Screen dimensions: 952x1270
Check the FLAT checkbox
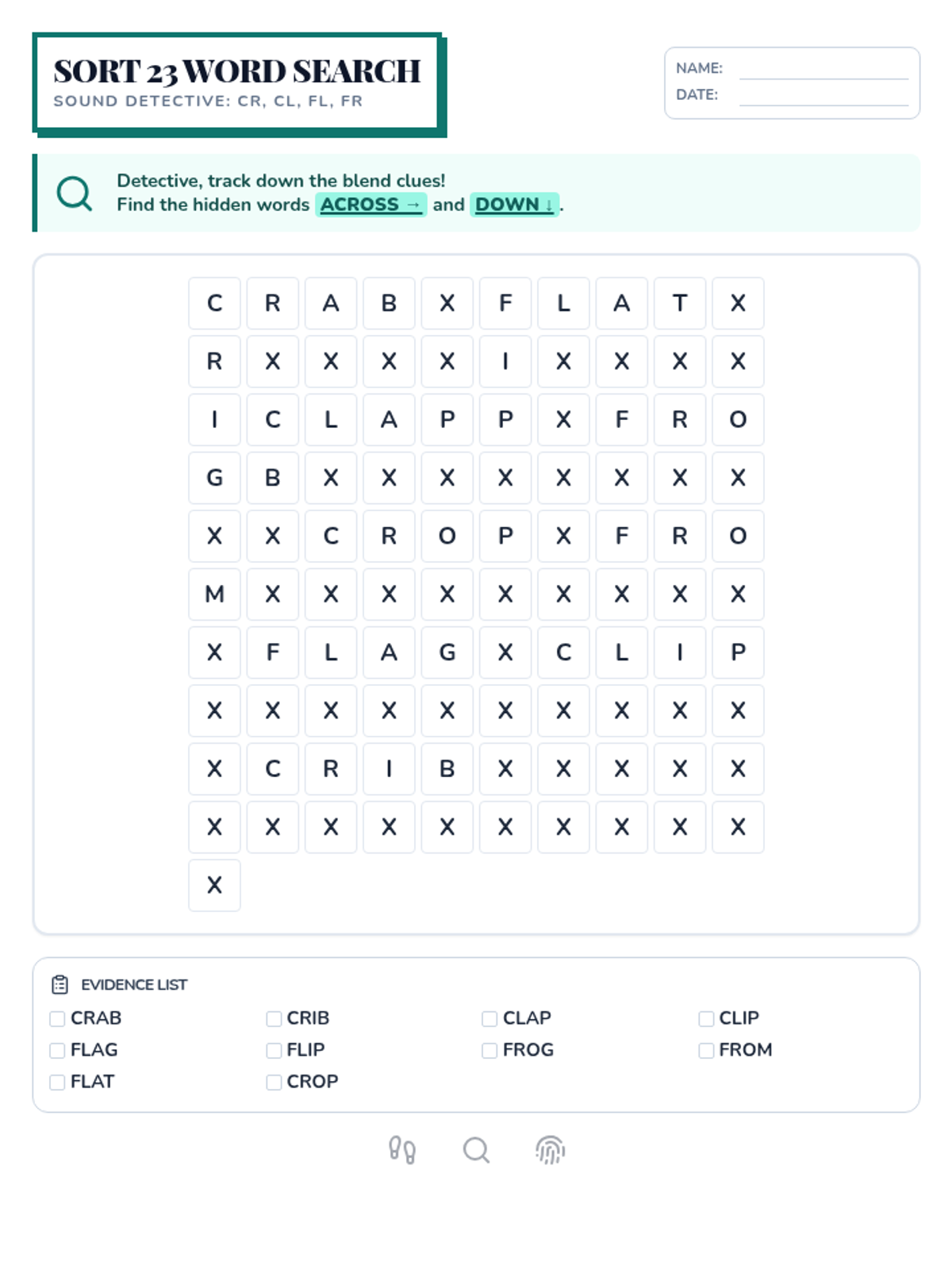[58, 1082]
